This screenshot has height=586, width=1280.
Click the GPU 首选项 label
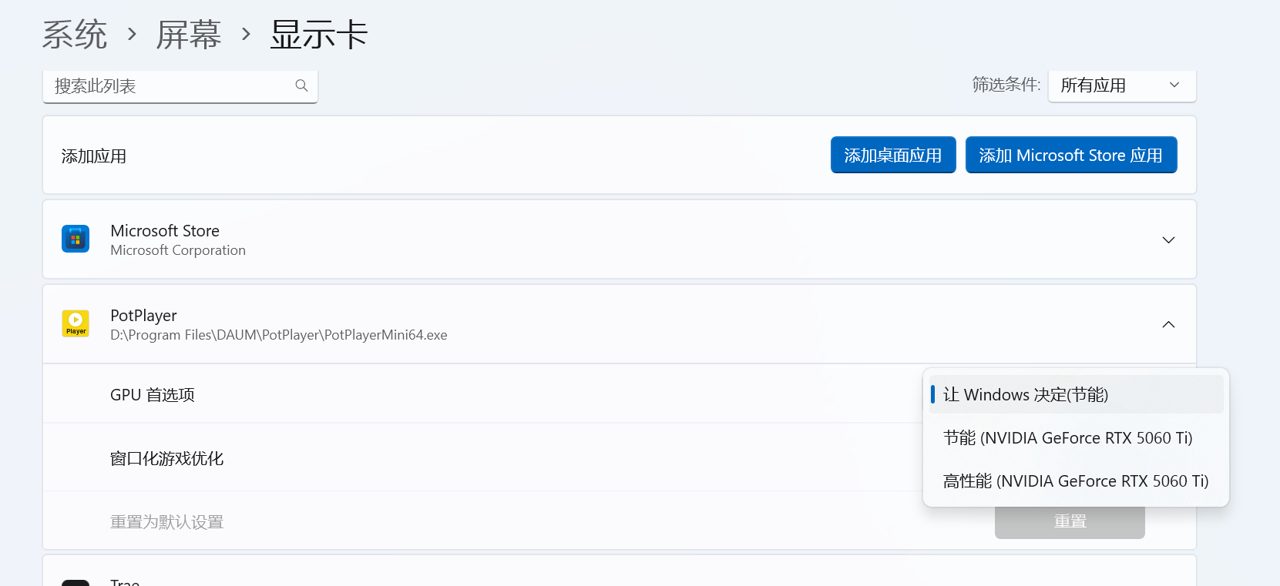pyautogui.click(x=152, y=395)
